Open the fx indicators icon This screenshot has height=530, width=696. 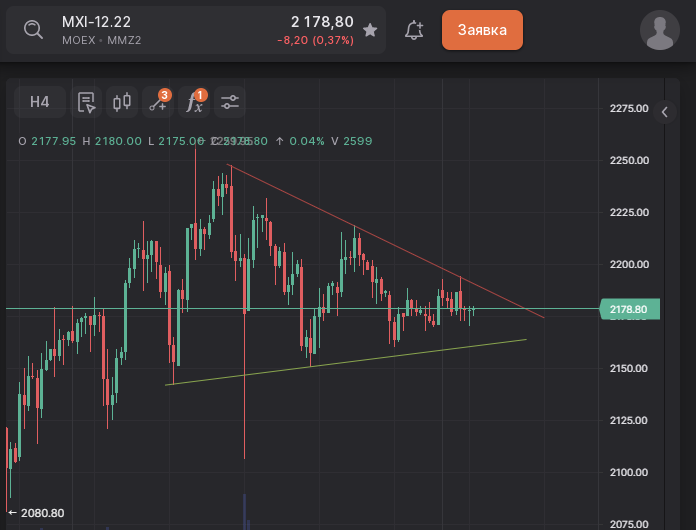195,102
